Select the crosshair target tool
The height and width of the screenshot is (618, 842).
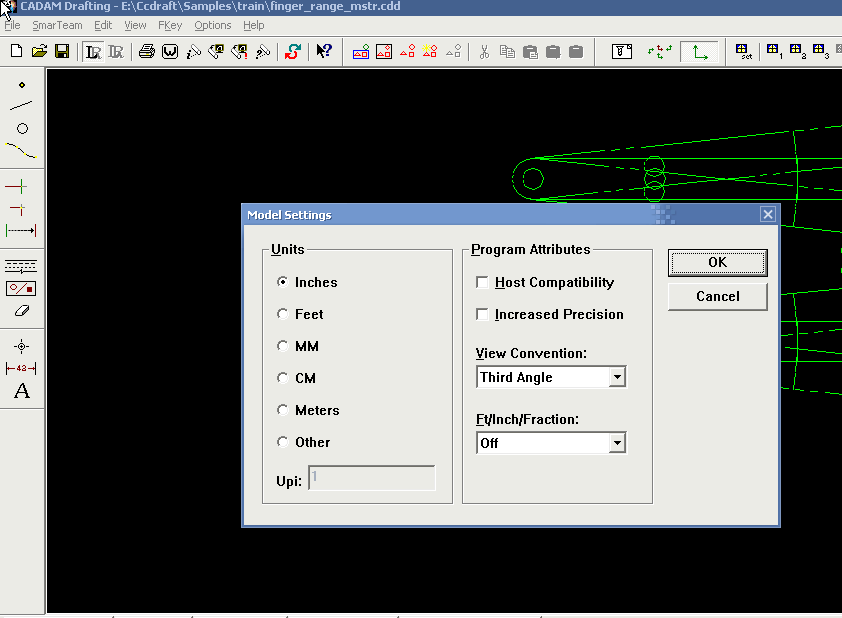21,346
